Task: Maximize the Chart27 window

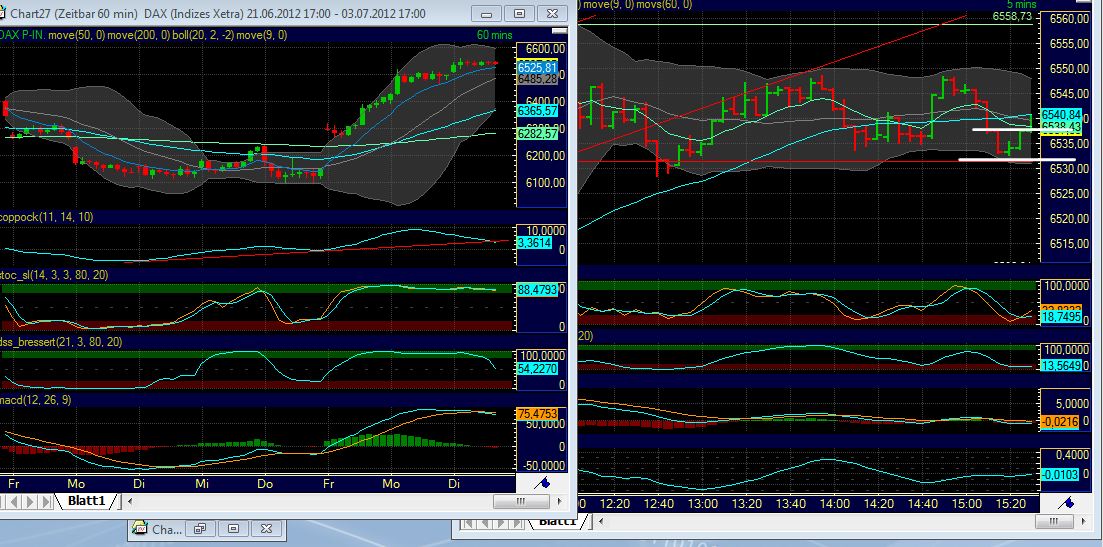Action: (x=520, y=13)
